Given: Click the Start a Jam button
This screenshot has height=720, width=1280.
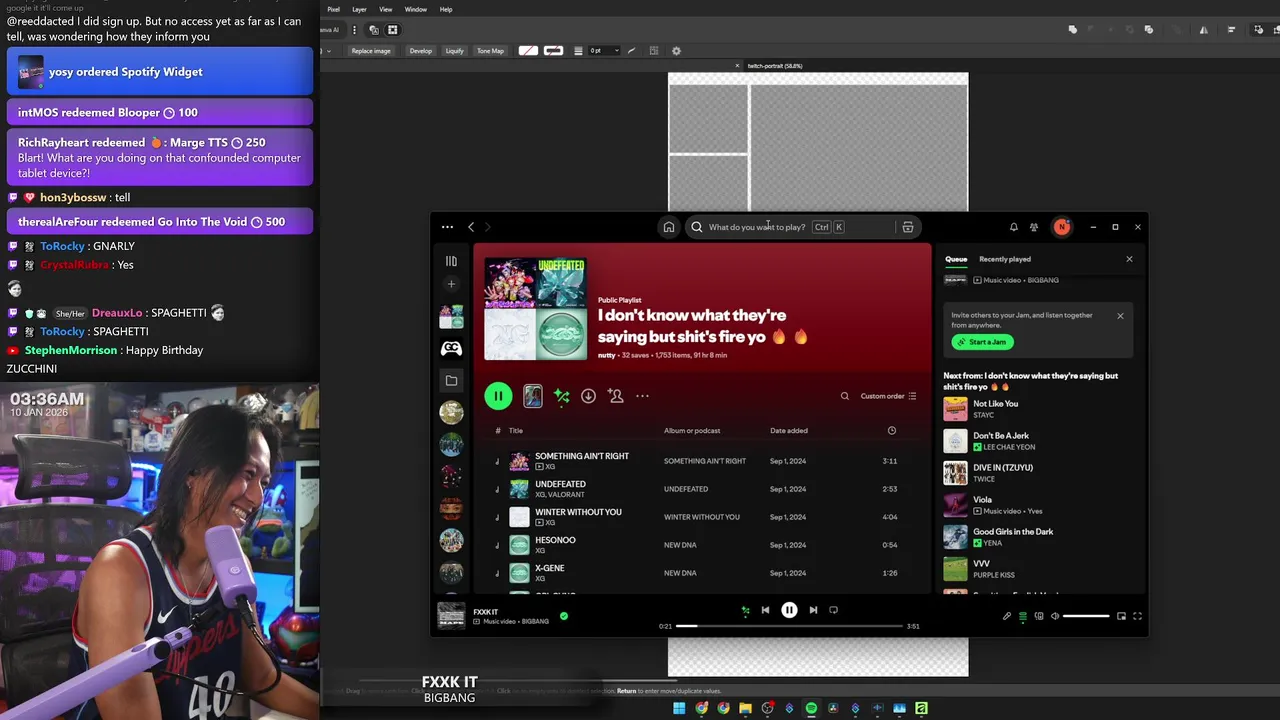Looking at the screenshot, I should coord(983,342).
